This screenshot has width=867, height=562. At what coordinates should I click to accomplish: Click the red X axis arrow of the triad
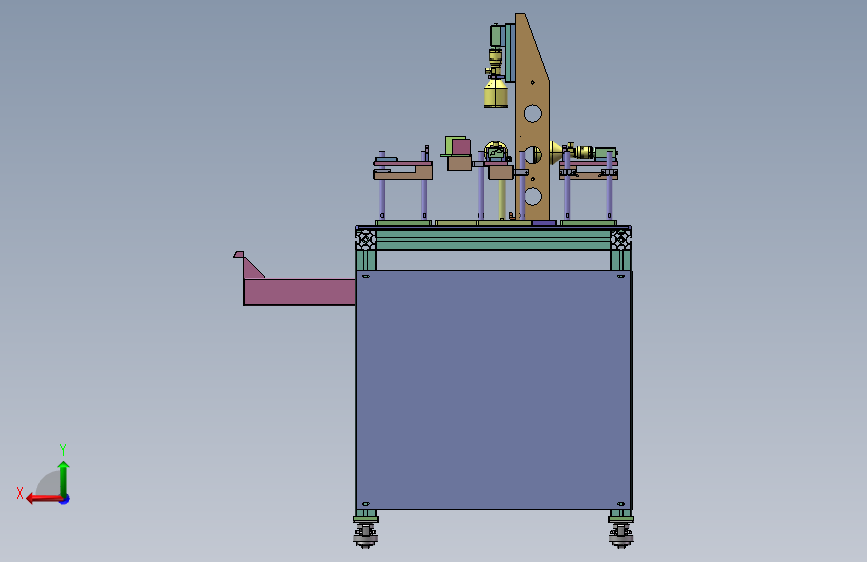point(43,499)
